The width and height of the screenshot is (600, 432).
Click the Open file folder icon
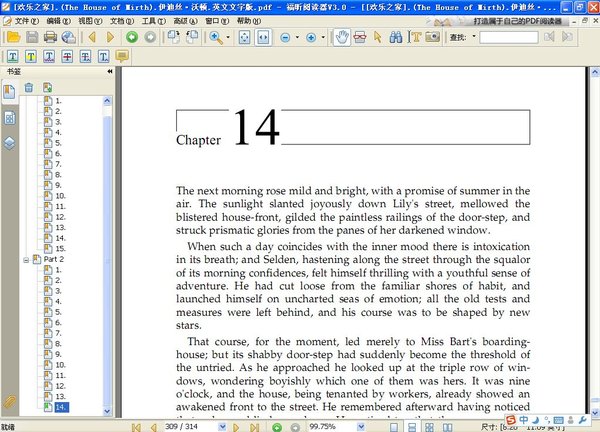13,37
